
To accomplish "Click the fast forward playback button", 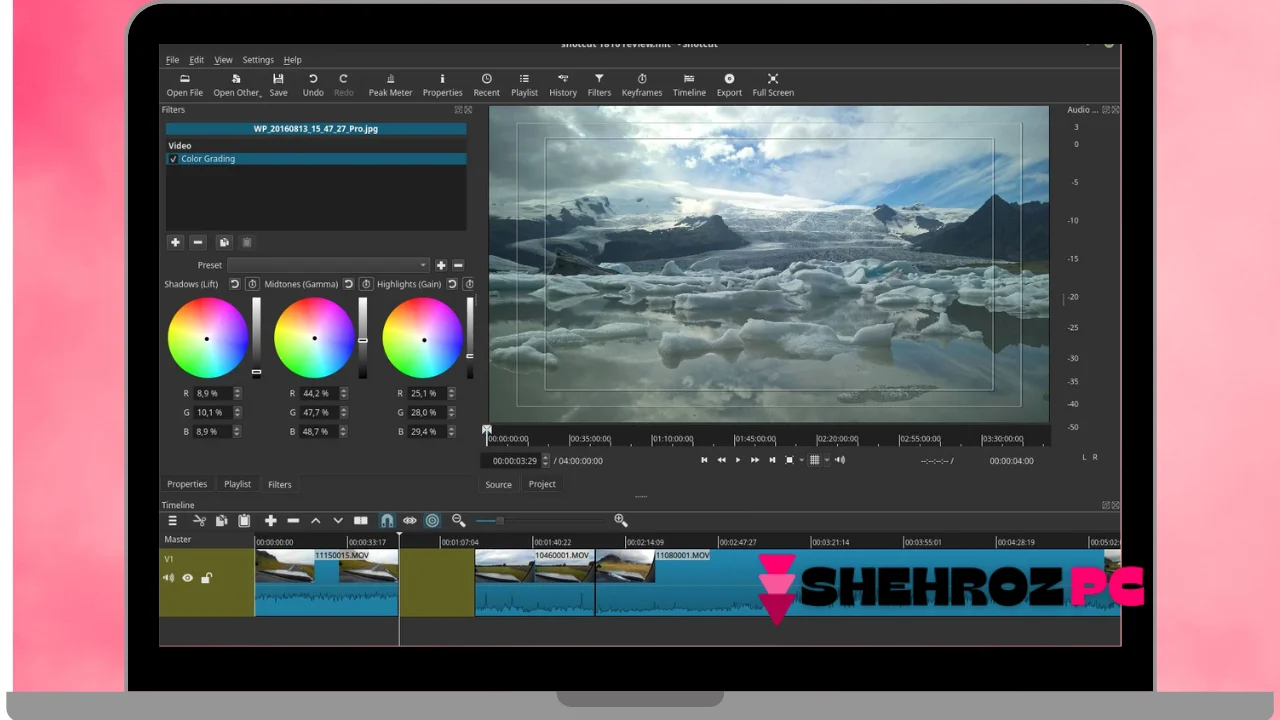I will 755,460.
